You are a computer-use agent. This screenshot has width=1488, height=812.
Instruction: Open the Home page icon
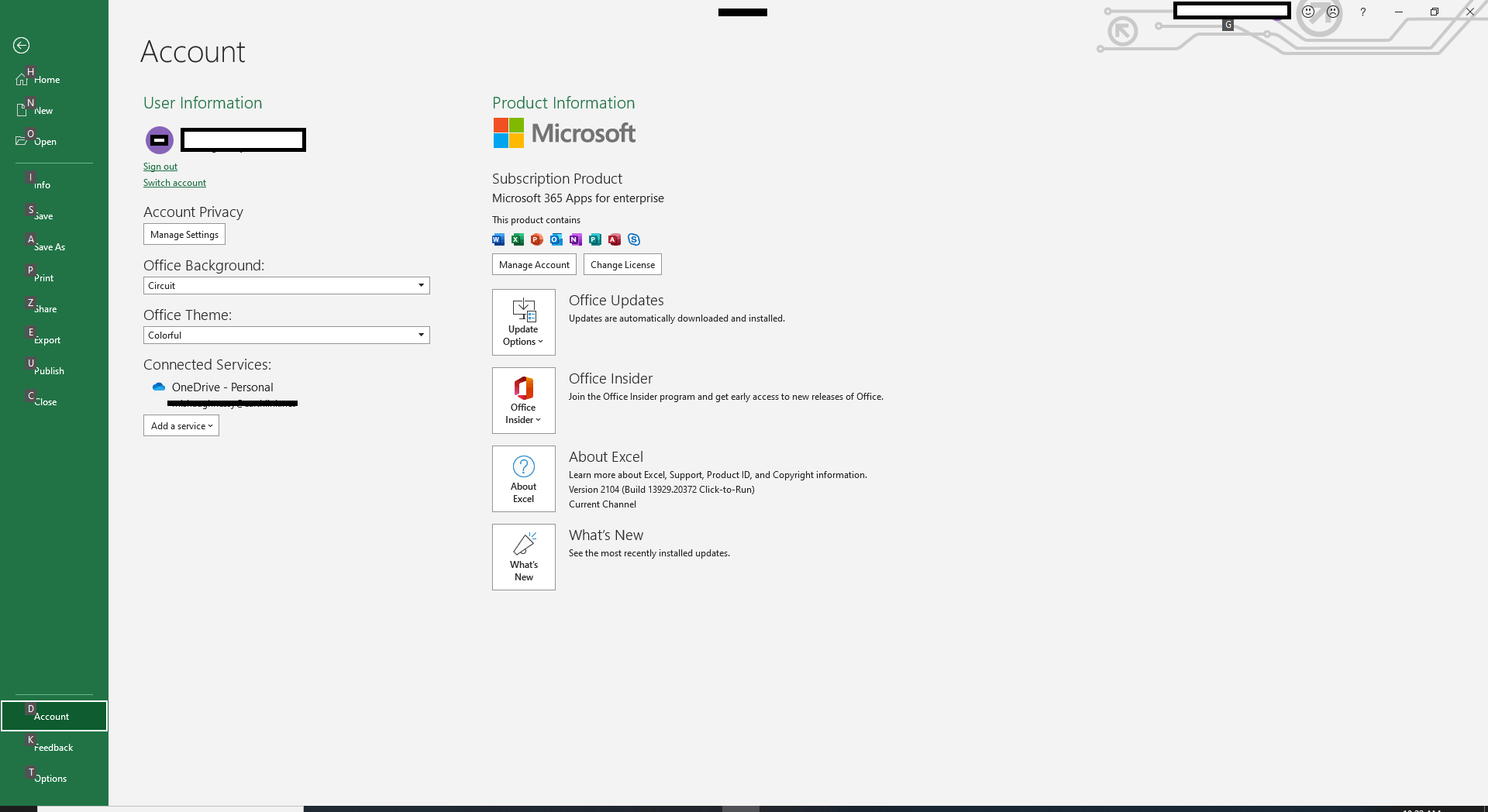point(22,79)
